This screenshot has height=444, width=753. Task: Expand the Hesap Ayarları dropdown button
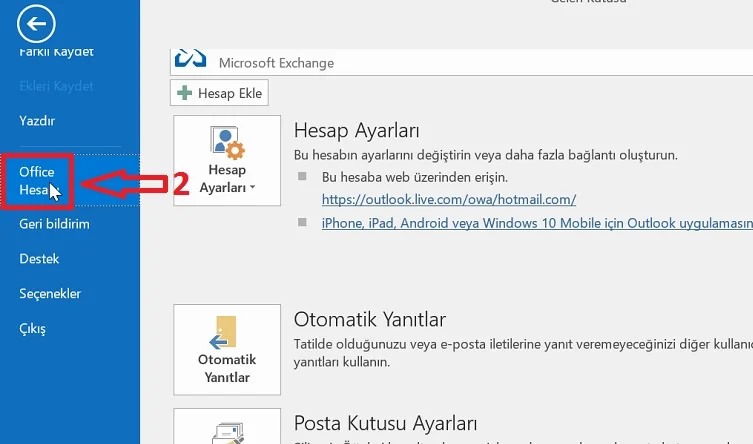coord(227,160)
